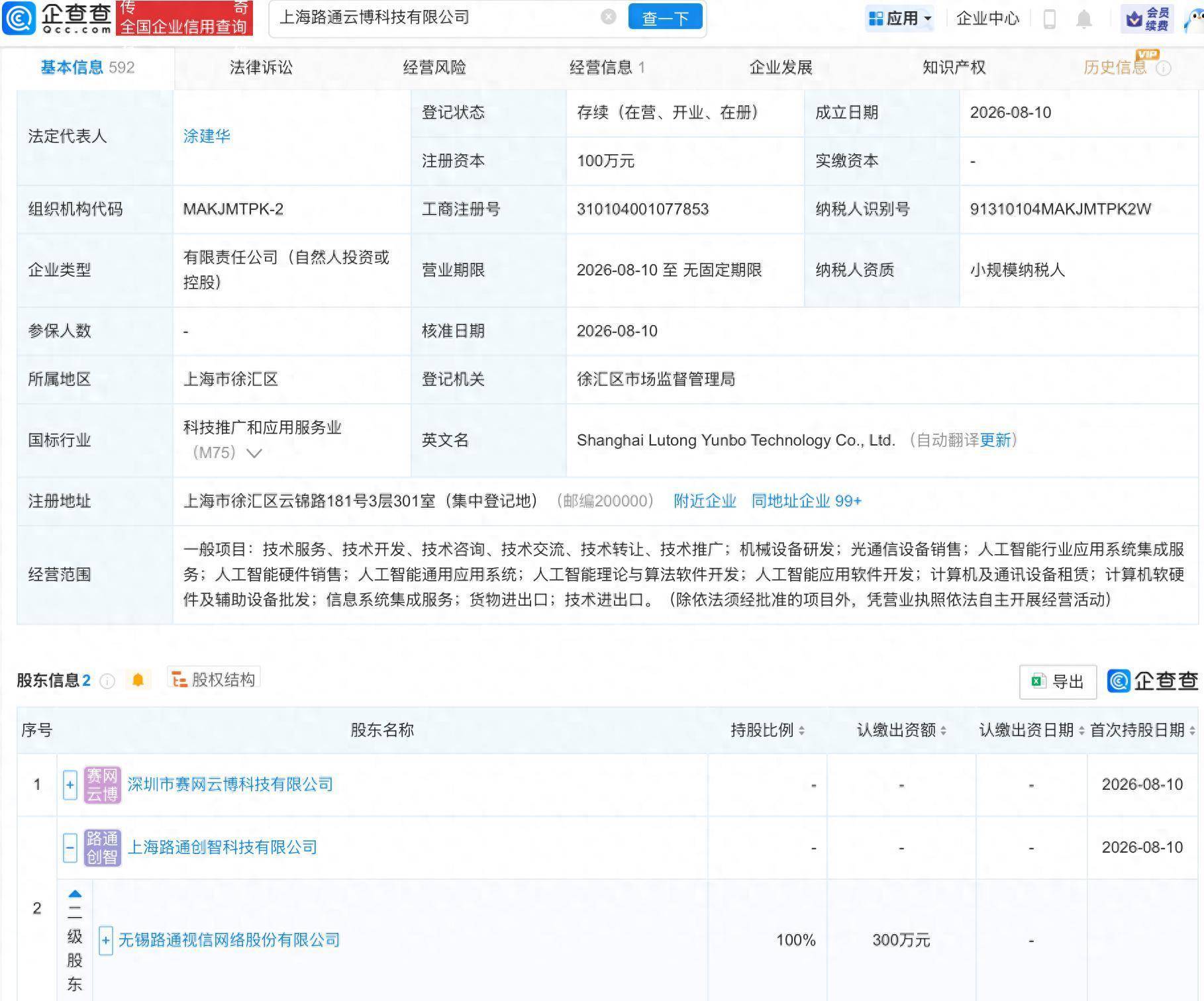Open 企业中心 link
This screenshot has width=1204, height=1001.
point(988,19)
